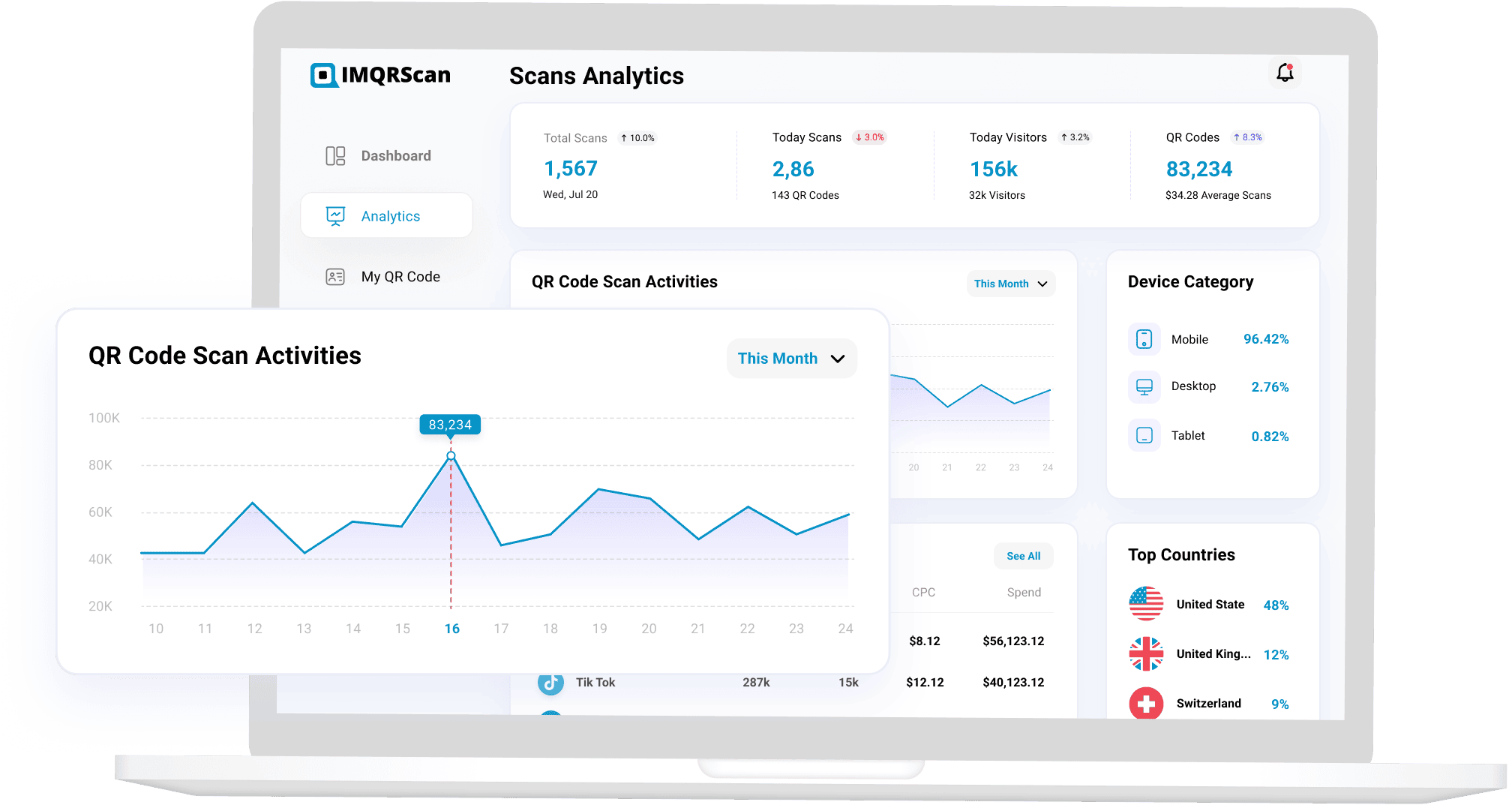The width and height of the screenshot is (1512, 805).
Task: Click the 83,234 data point marker
Action: click(451, 455)
